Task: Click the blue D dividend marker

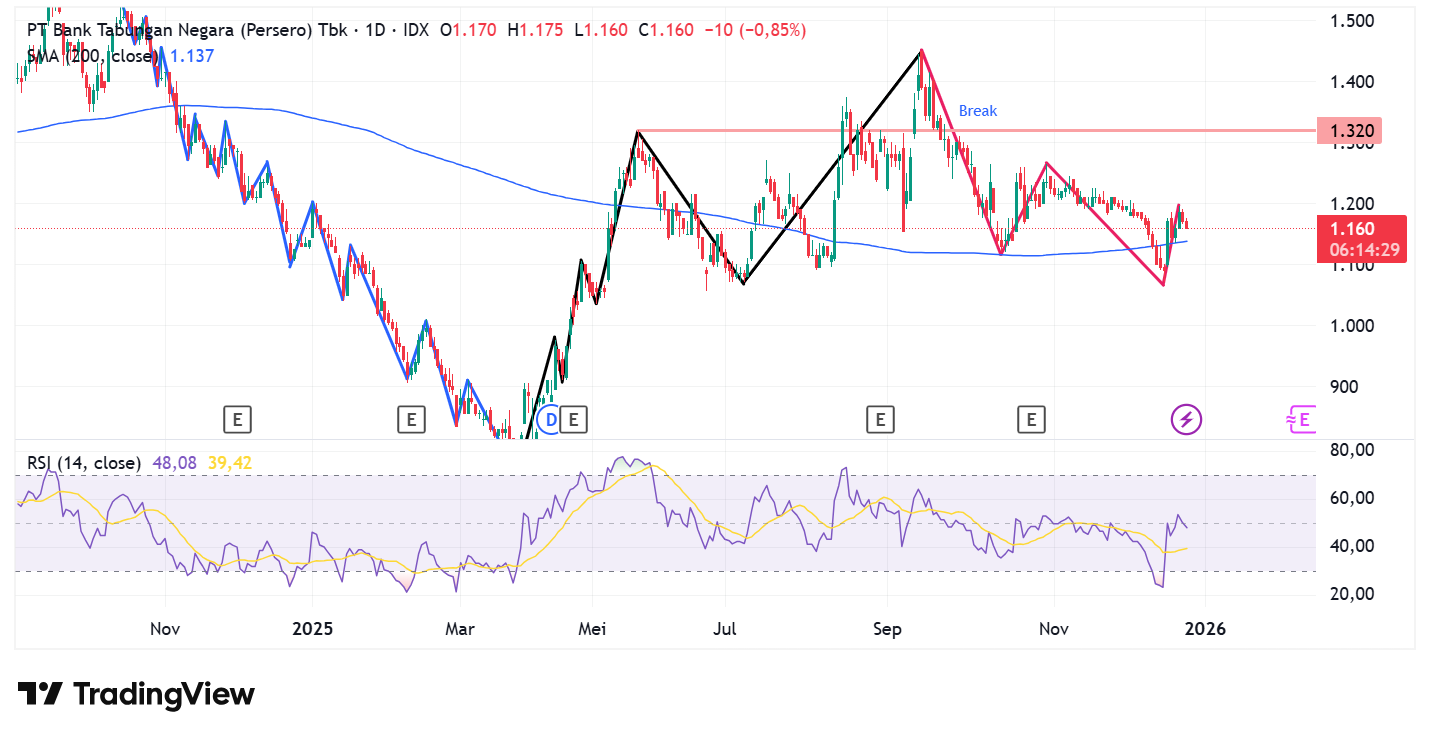Action: tap(549, 420)
